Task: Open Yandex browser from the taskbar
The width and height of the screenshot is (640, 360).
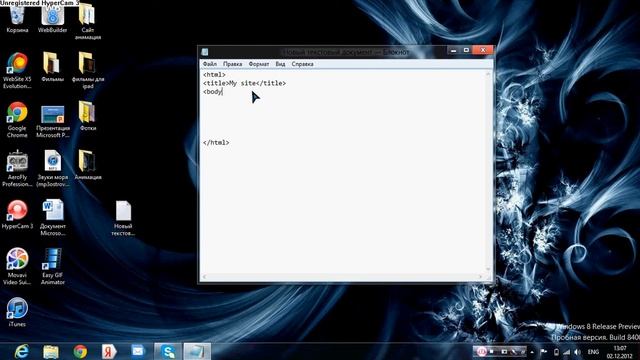Action: (x=109, y=351)
